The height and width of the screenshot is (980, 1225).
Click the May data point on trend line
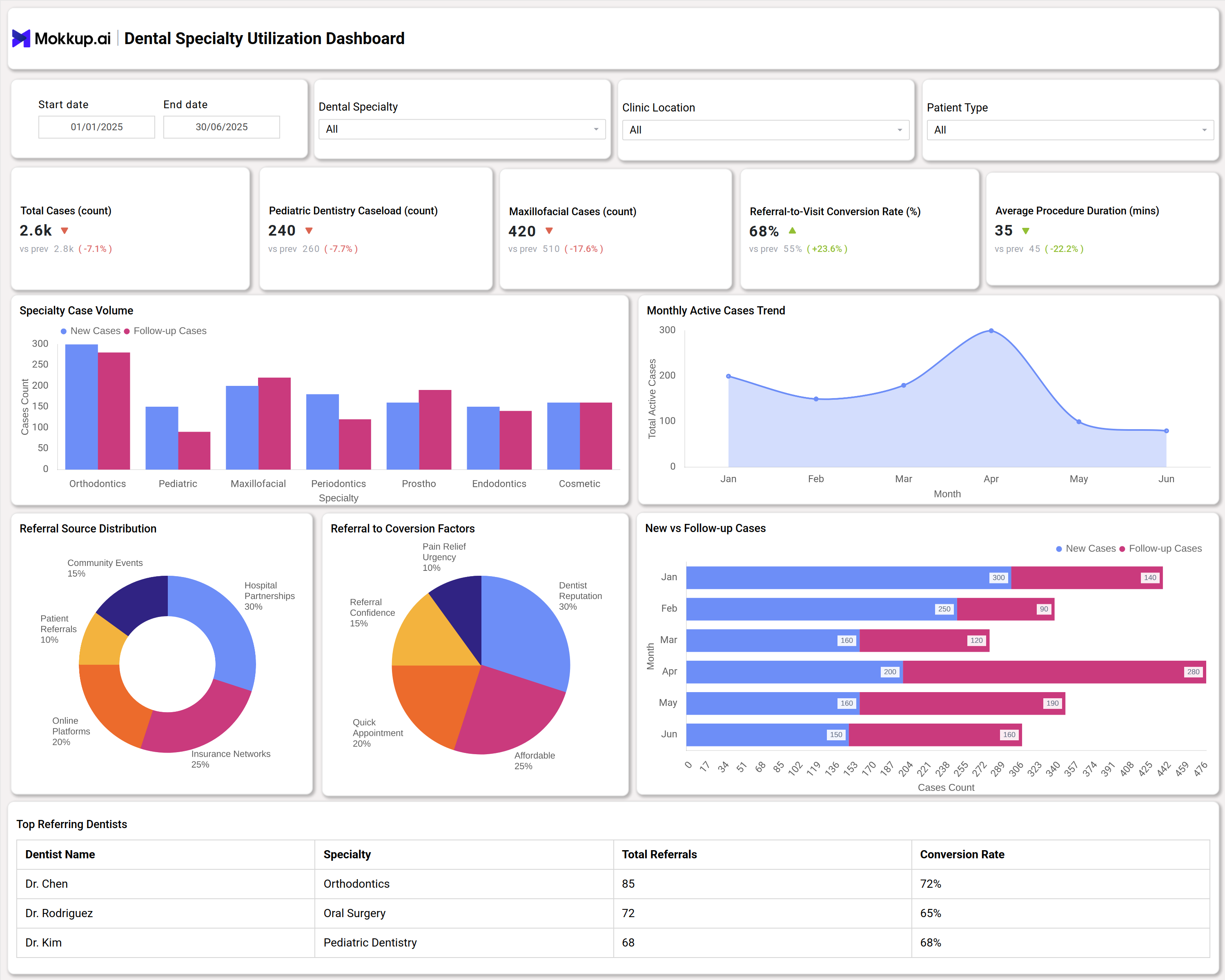tap(1079, 421)
